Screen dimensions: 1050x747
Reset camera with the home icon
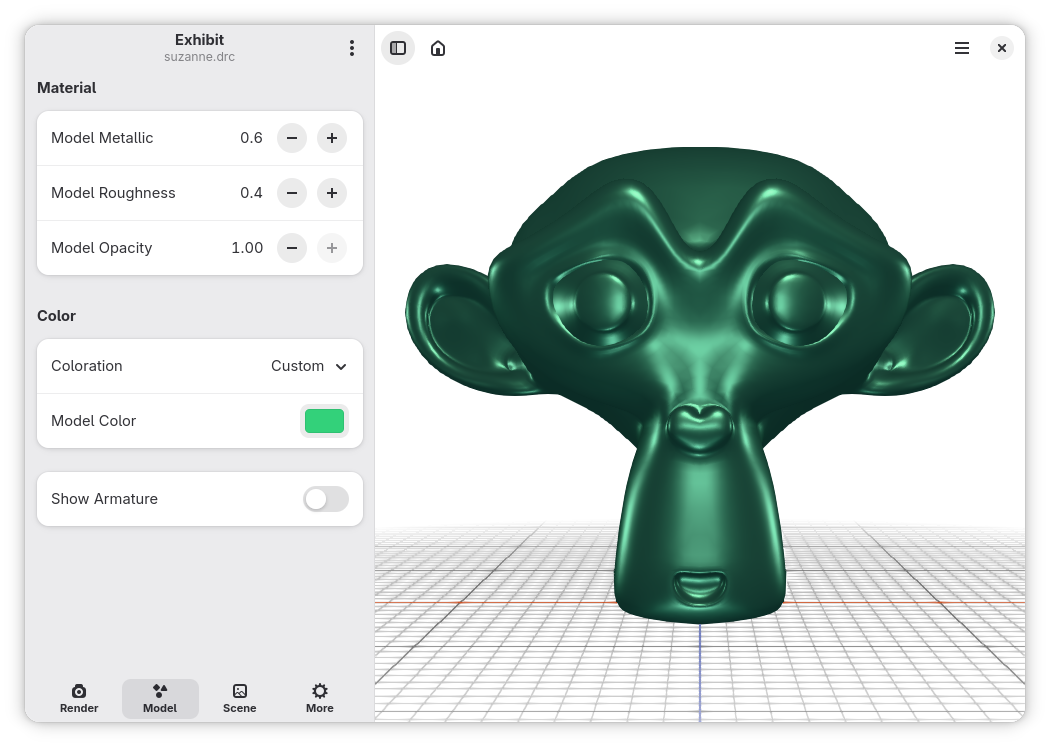coord(438,48)
